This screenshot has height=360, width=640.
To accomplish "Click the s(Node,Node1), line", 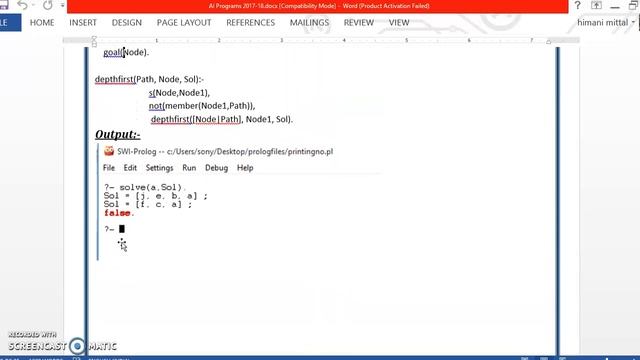I will [x=179, y=93].
